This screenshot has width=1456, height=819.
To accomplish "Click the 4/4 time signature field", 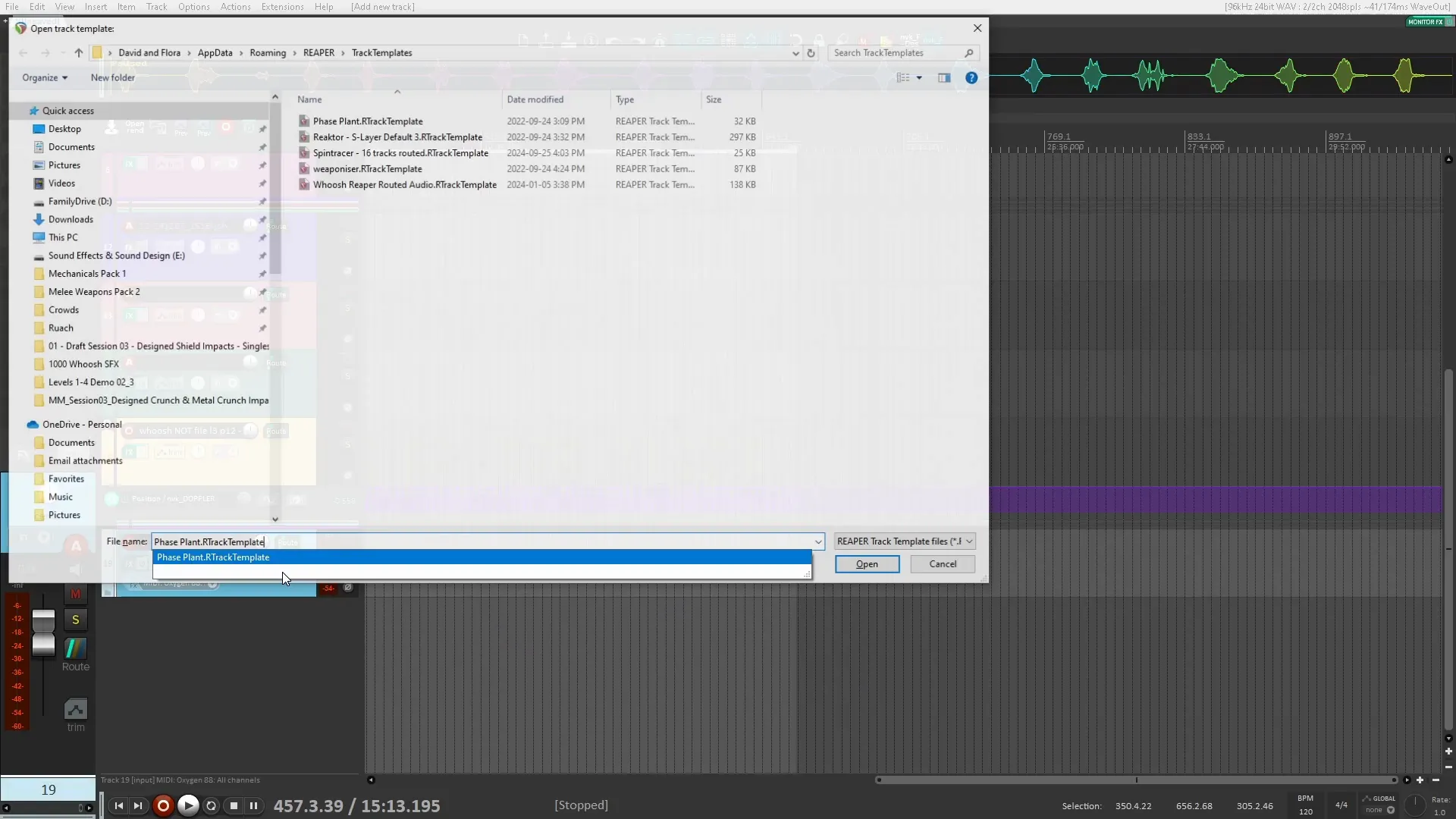I will [1341, 805].
